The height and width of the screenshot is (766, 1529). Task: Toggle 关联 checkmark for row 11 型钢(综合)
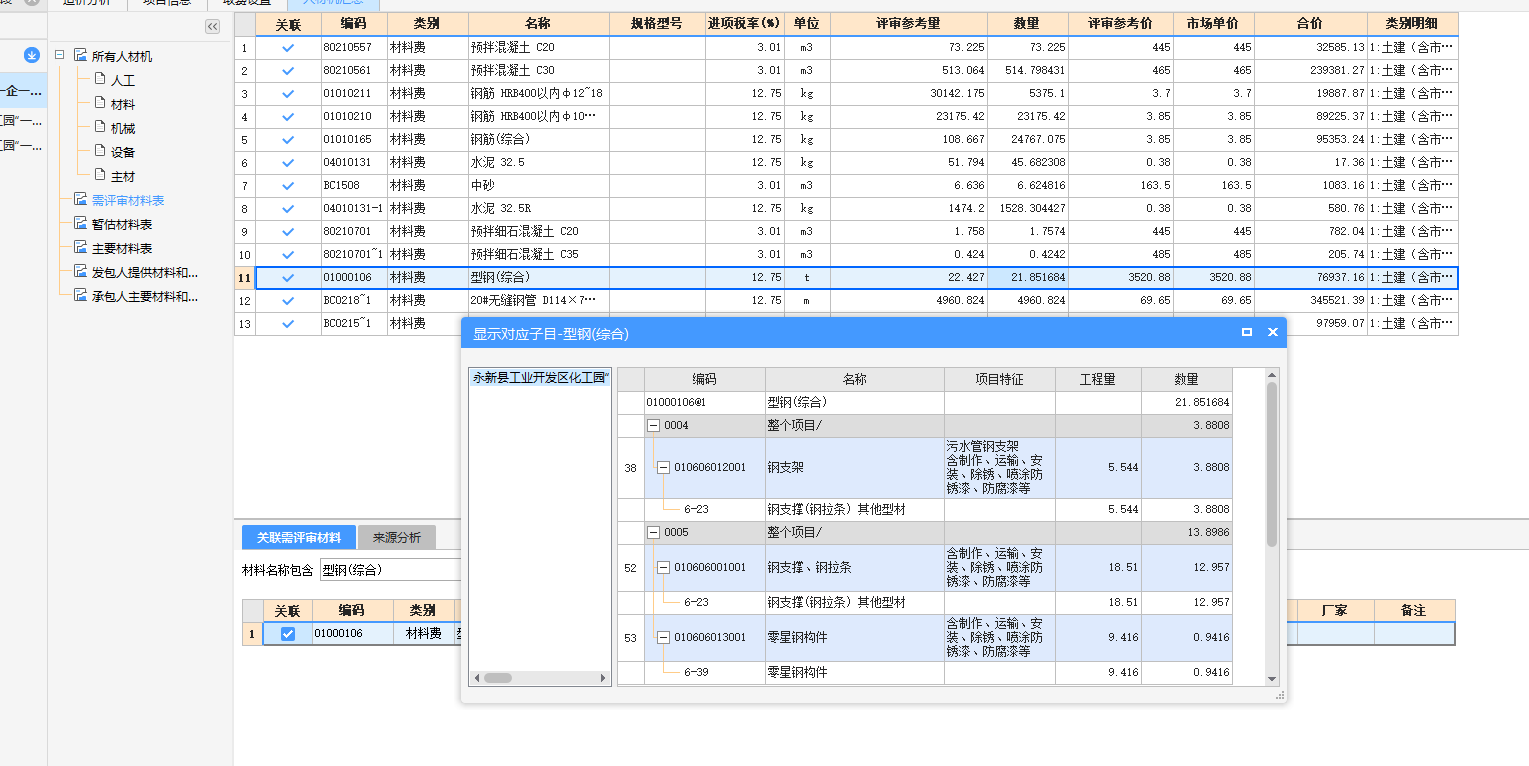pyautogui.click(x=288, y=277)
